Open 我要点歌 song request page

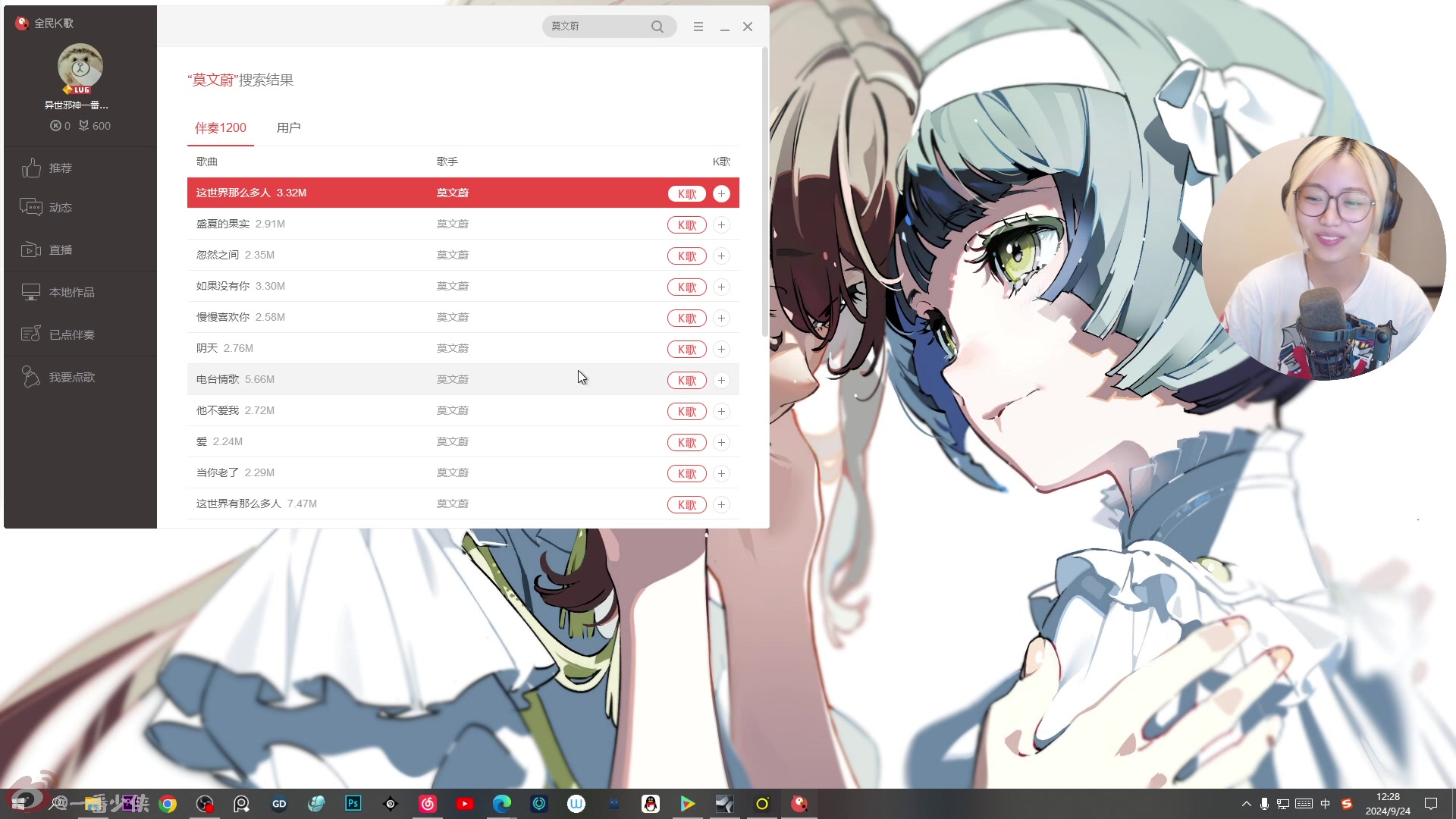point(58,377)
